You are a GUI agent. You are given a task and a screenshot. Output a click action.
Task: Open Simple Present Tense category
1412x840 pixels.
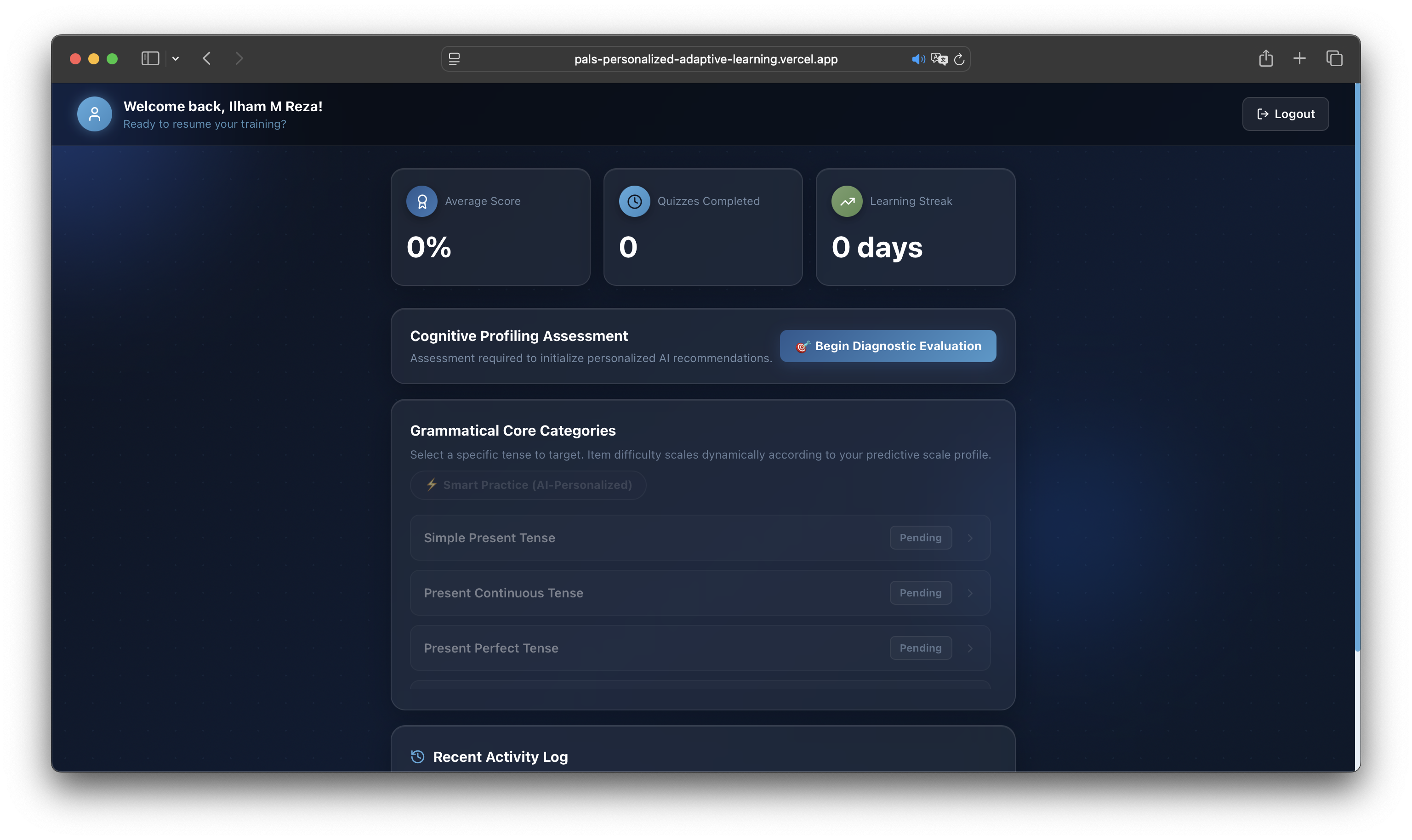tap(700, 538)
